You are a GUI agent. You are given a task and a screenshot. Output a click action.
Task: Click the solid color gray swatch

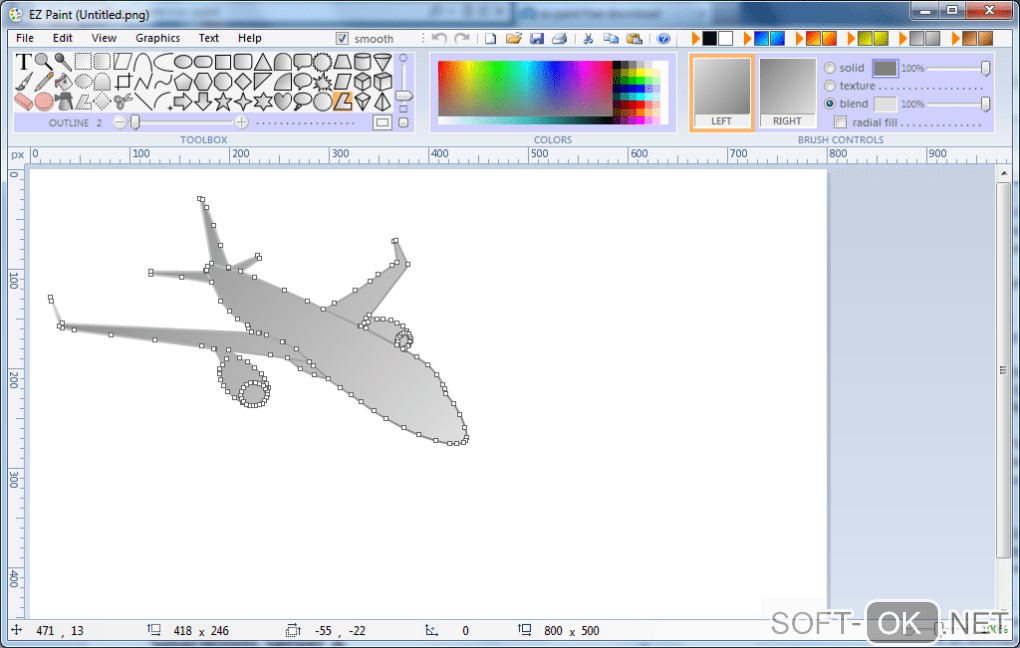coord(885,68)
